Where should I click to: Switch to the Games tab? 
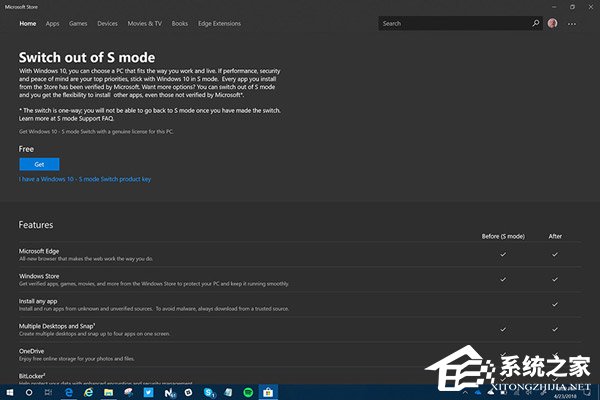(78, 23)
